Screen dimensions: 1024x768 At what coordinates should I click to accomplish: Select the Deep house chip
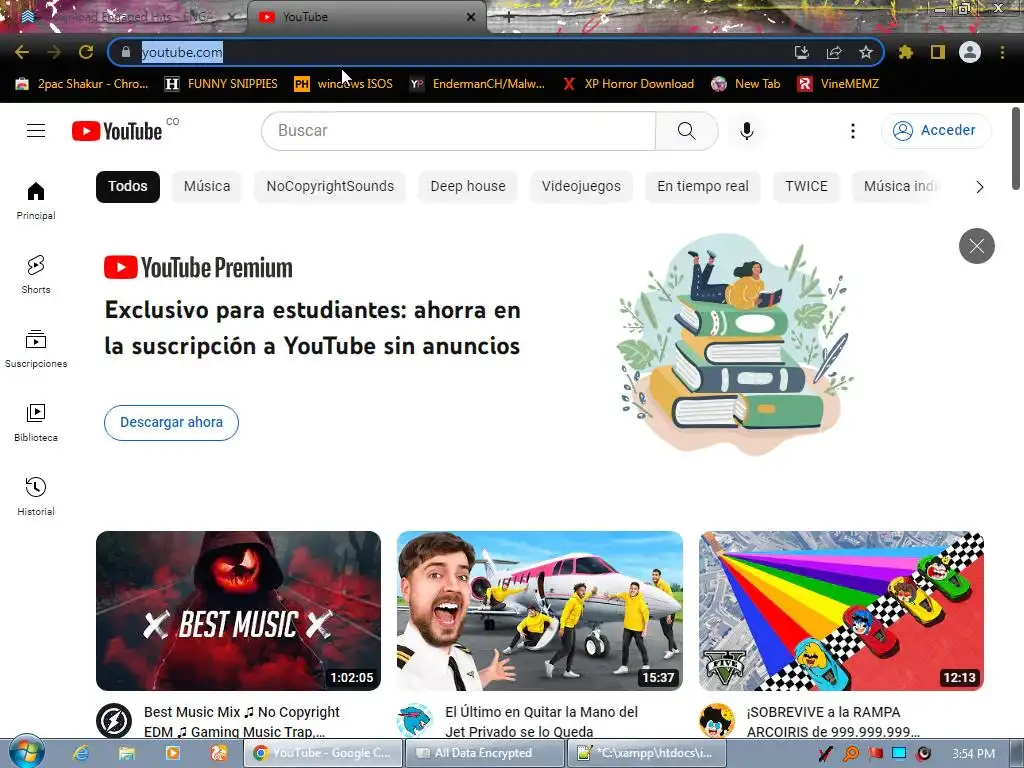tap(468, 187)
